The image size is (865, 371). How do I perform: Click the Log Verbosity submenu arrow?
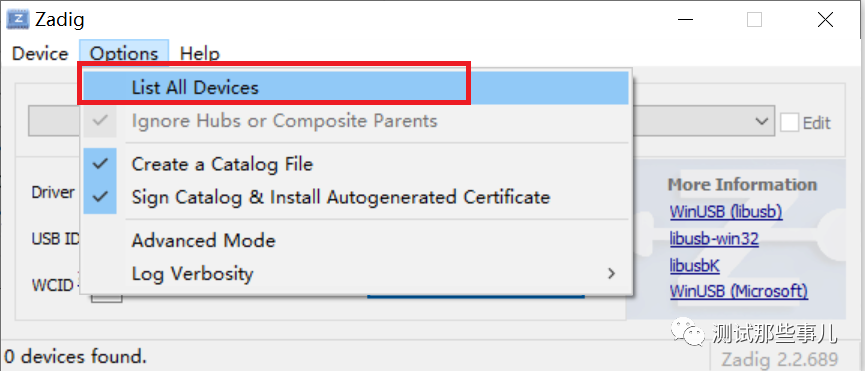(x=611, y=273)
